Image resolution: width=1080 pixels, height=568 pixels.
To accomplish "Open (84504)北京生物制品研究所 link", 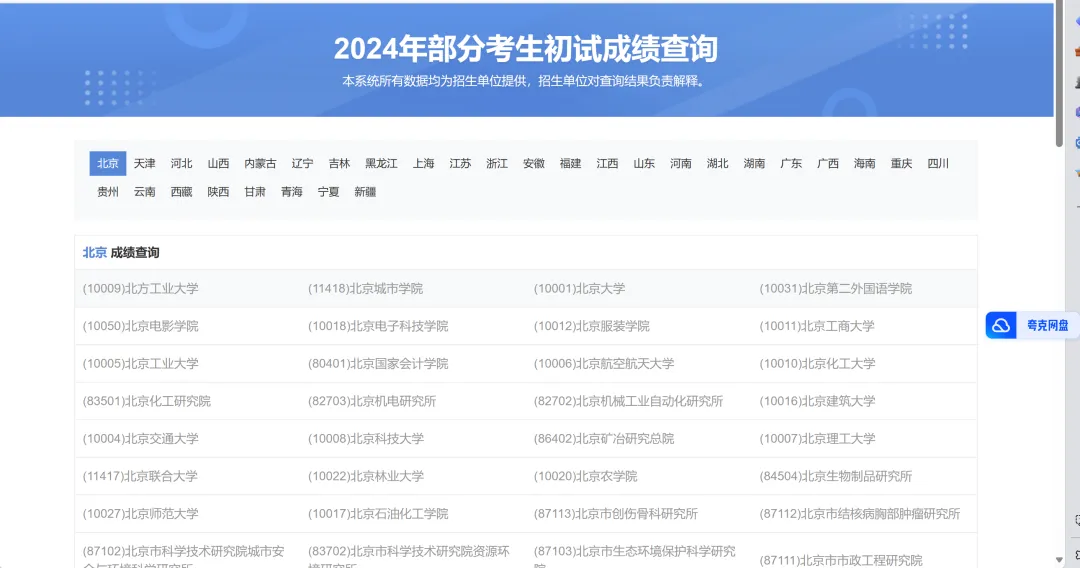I will tap(835, 476).
